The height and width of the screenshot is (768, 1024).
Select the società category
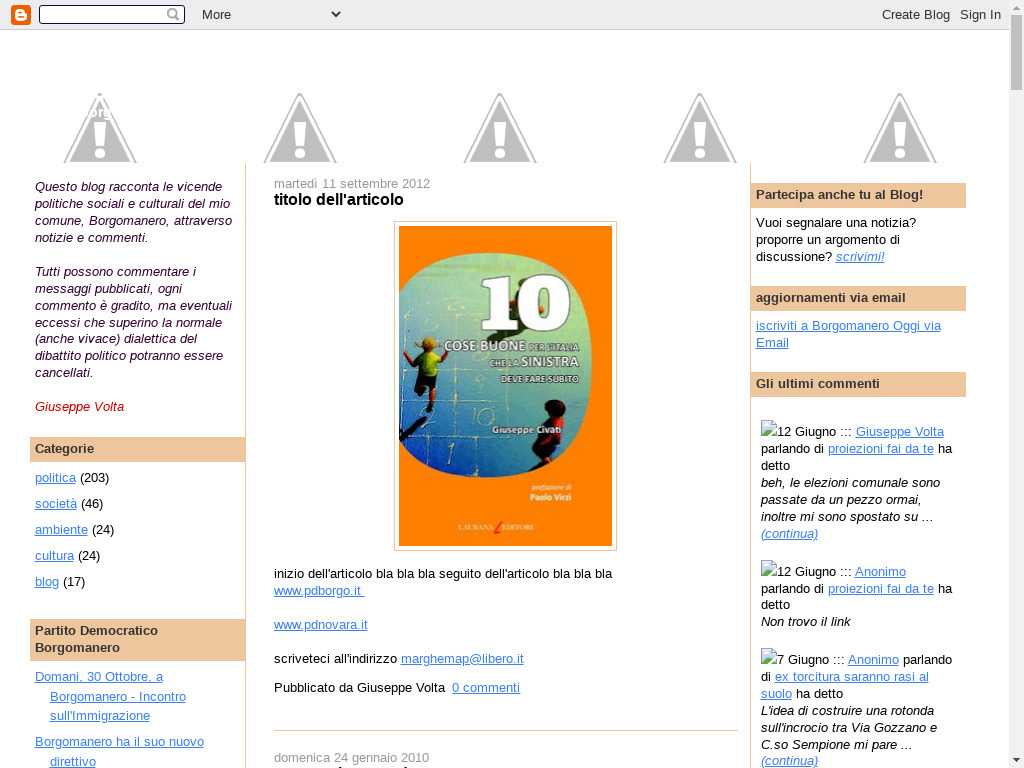click(x=55, y=504)
